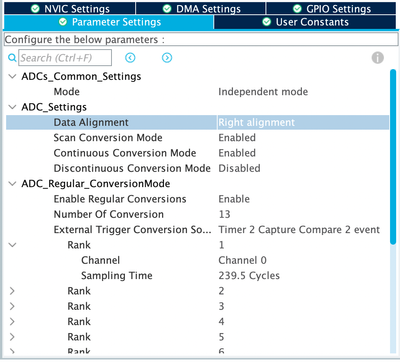The image size is (400, 362).
Task: Change the Channel 0 value
Action: [x=242, y=261]
